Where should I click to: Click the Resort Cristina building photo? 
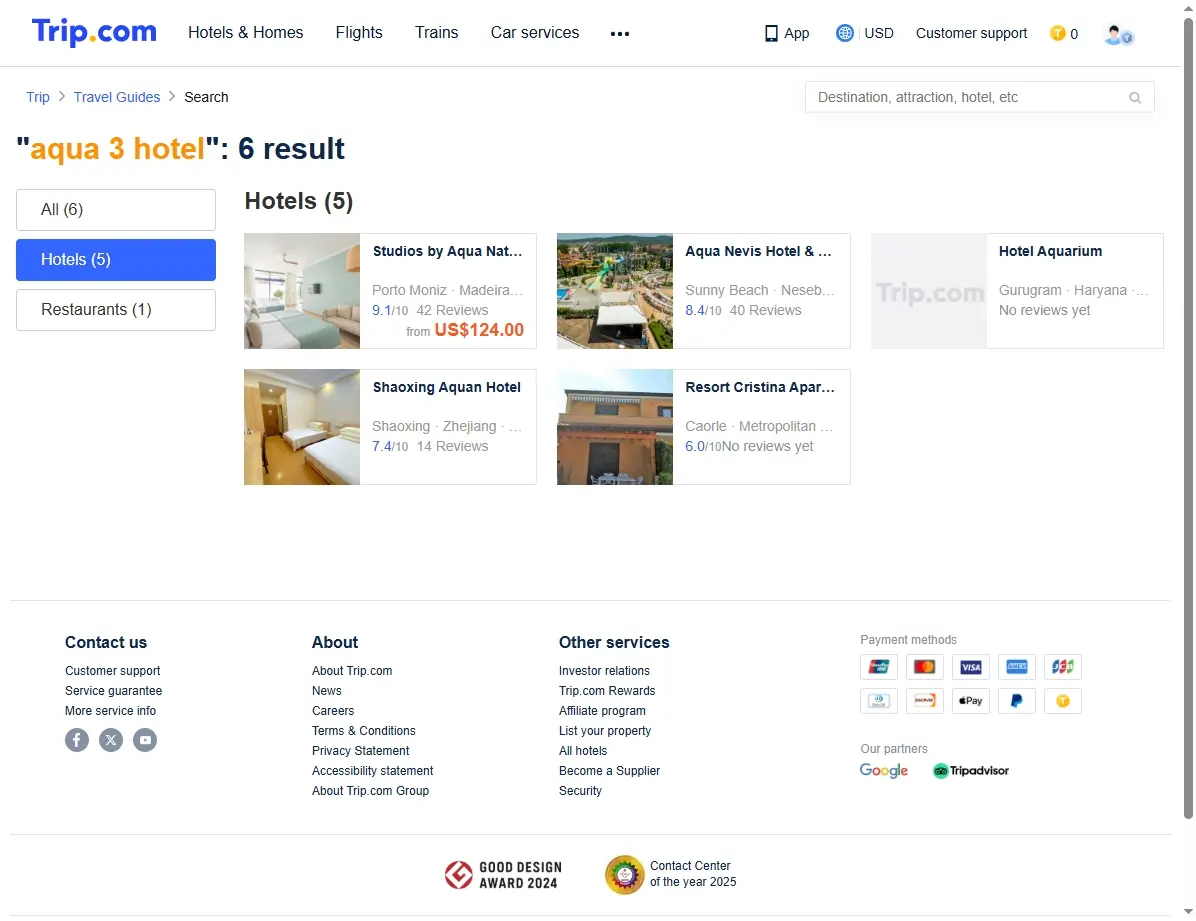[x=615, y=427]
